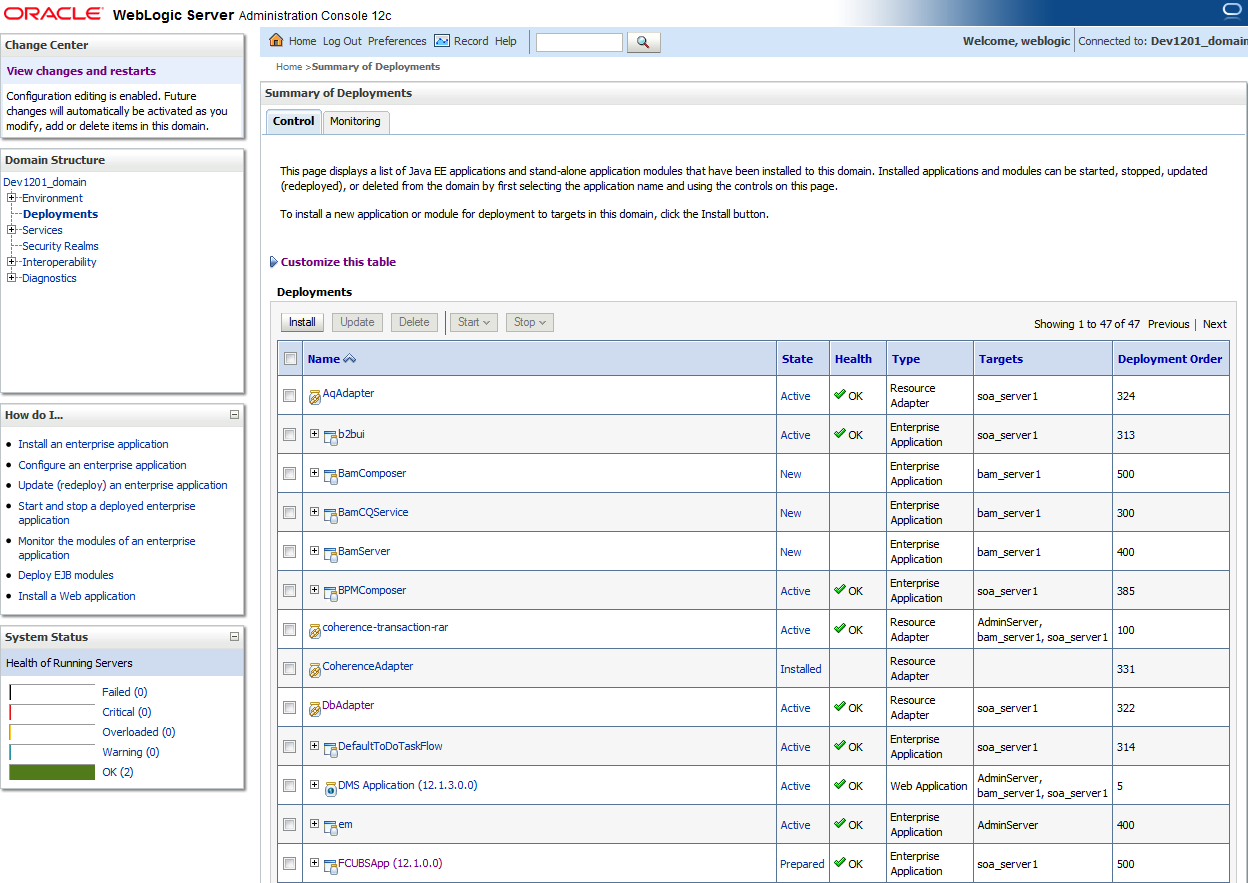Open the Deploy EJB modules link
Image resolution: width=1248 pixels, height=883 pixels.
coord(66,575)
